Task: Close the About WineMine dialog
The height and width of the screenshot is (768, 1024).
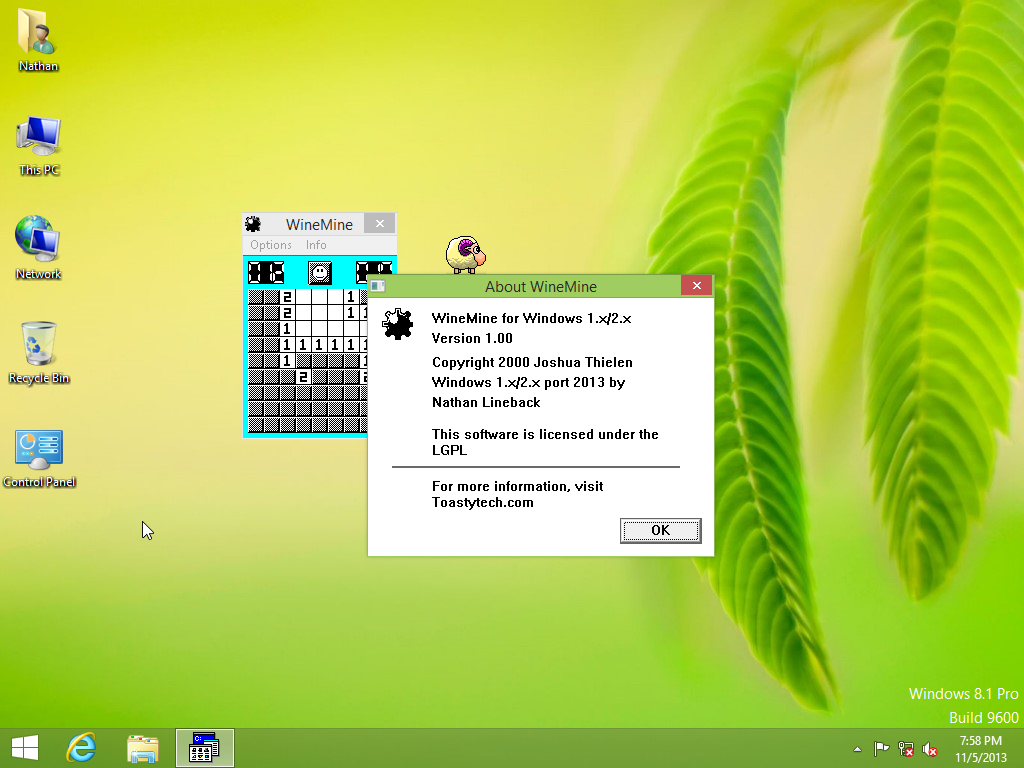Action: tap(696, 285)
